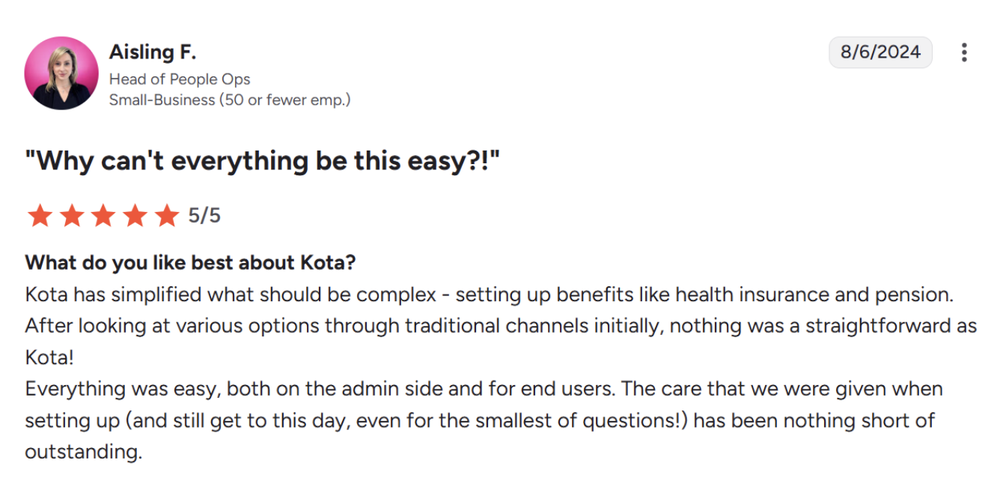The height and width of the screenshot is (481, 1000).
Task: Click the first rating star
Action: pyautogui.click(x=40, y=216)
